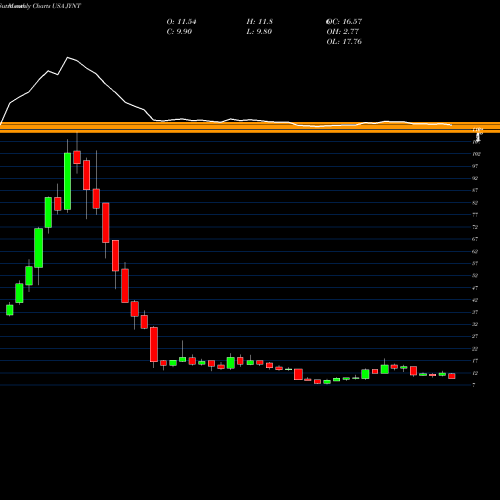Click the 'OH: 2.77' value
Screen dimensions: 500x500
(343, 32)
